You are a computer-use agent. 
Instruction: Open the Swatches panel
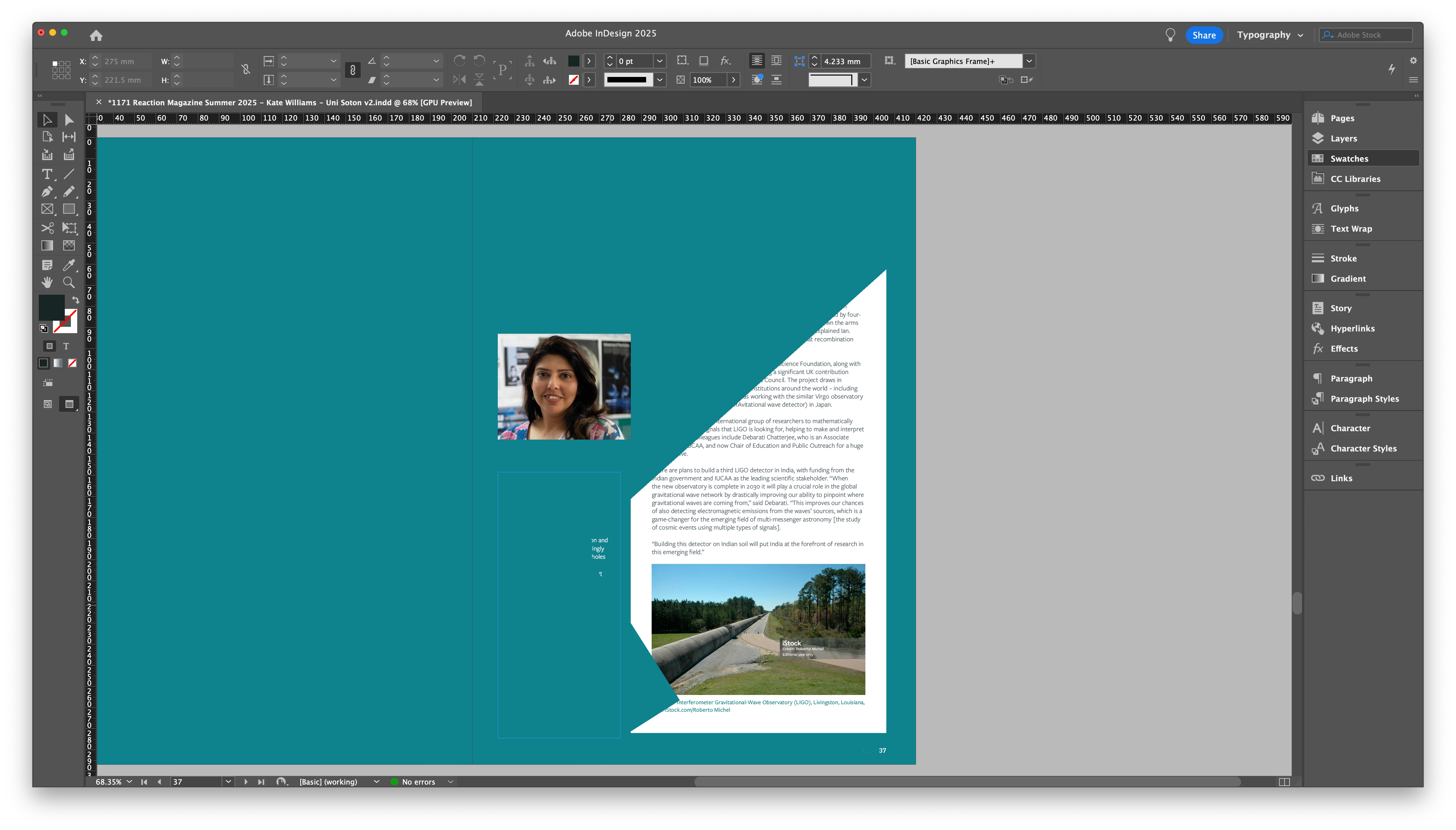(x=1349, y=158)
